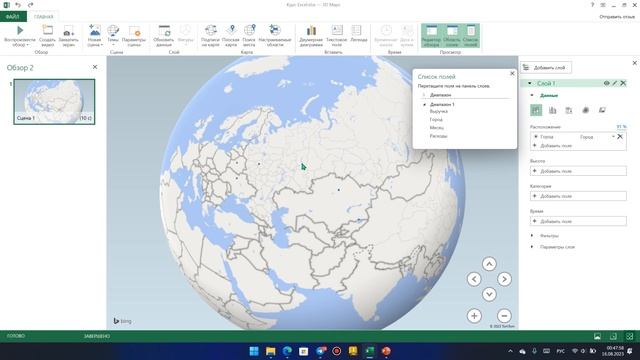
Task: Remove the Город location field
Action: [x=620, y=137]
